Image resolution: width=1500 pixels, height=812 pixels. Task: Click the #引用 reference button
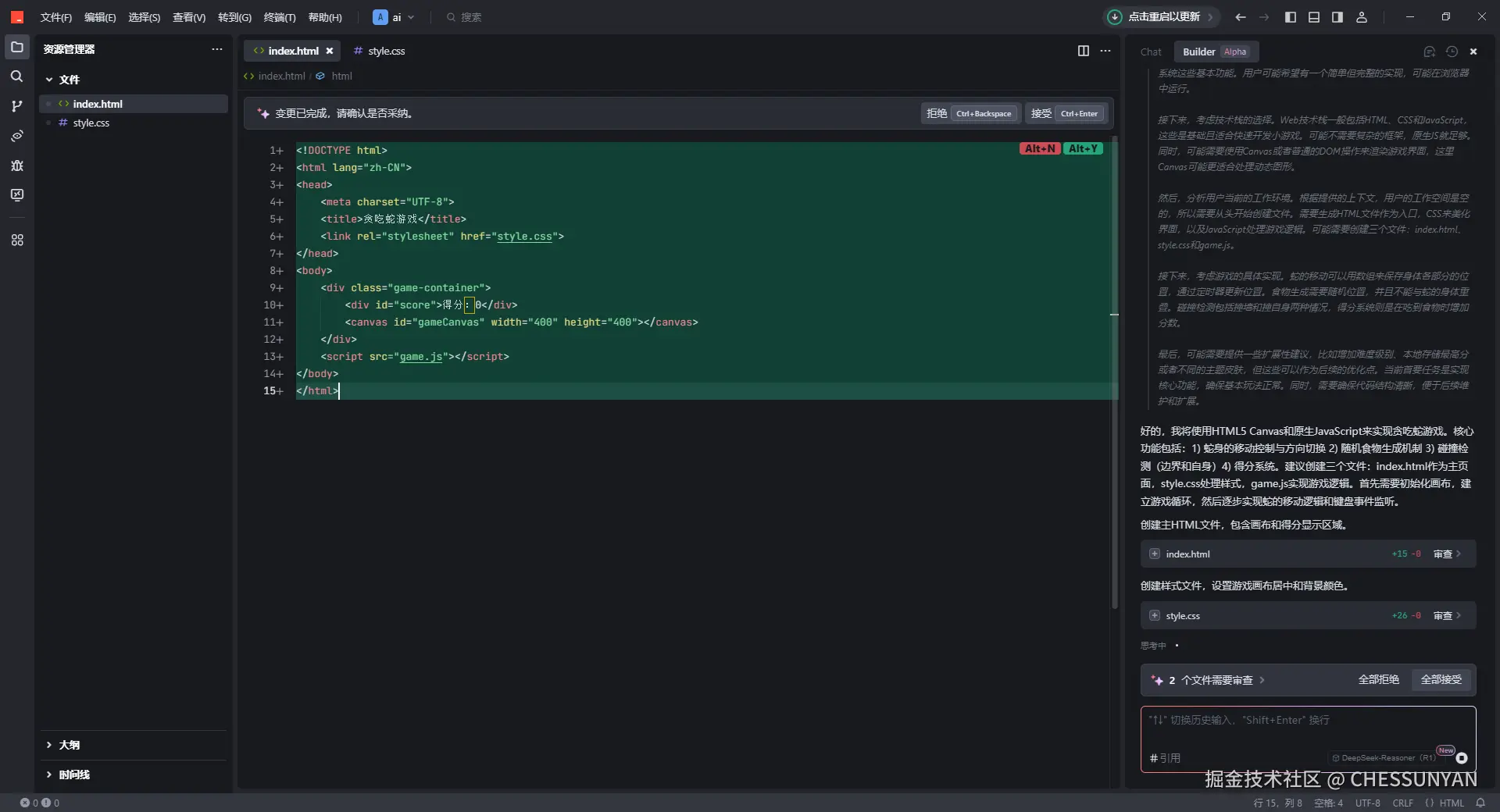tap(1165, 758)
